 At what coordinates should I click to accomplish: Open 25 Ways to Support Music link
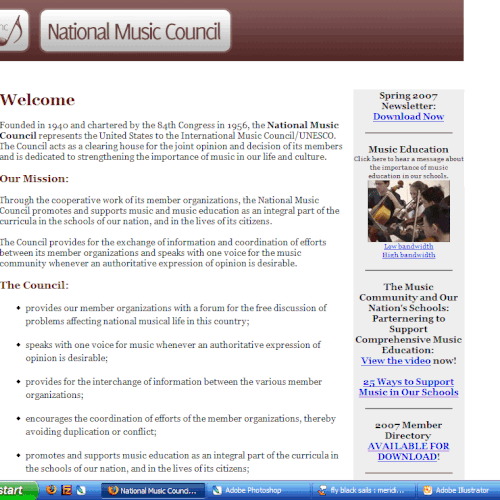click(x=409, y=387)
